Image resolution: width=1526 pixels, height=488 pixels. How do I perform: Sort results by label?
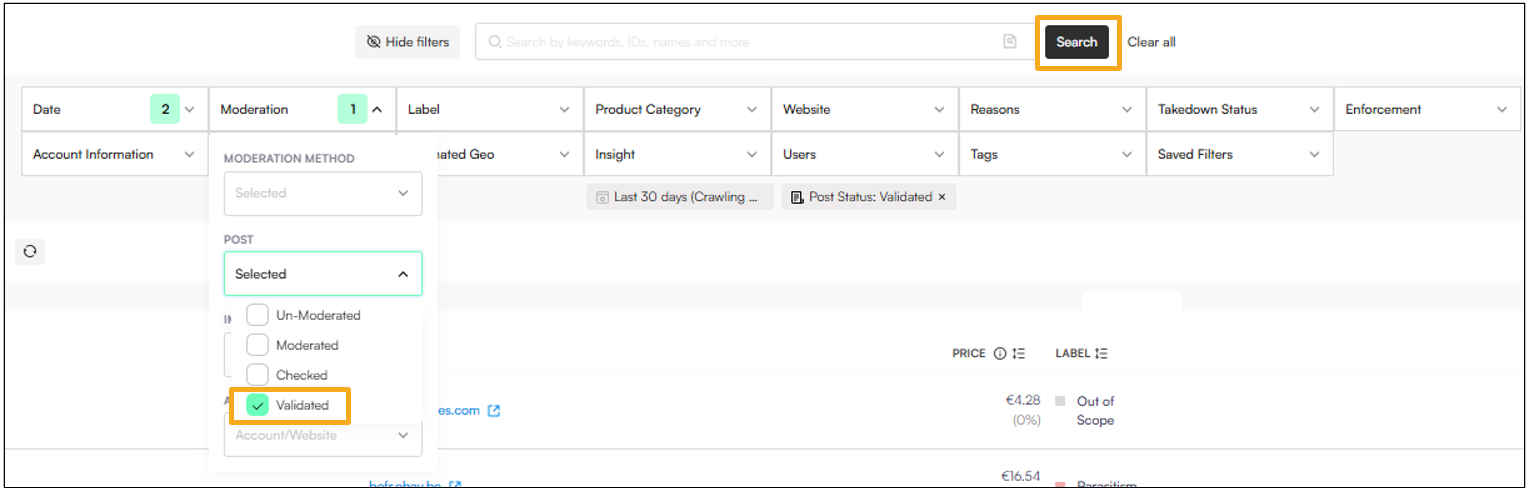pyautogui.click(x=1101, y=353)
